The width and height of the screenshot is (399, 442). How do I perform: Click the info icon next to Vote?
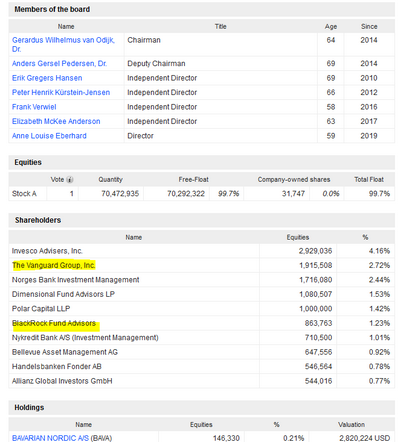pyautogui.click(x=70, y=180)
